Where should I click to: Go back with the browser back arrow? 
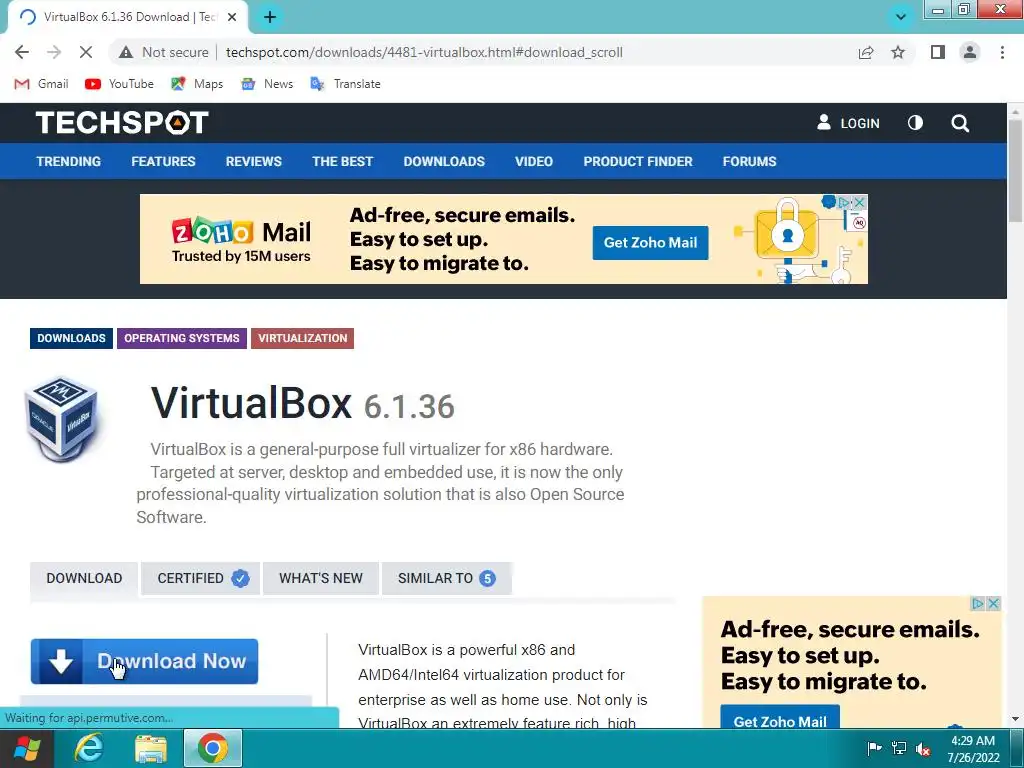point(22,52)
